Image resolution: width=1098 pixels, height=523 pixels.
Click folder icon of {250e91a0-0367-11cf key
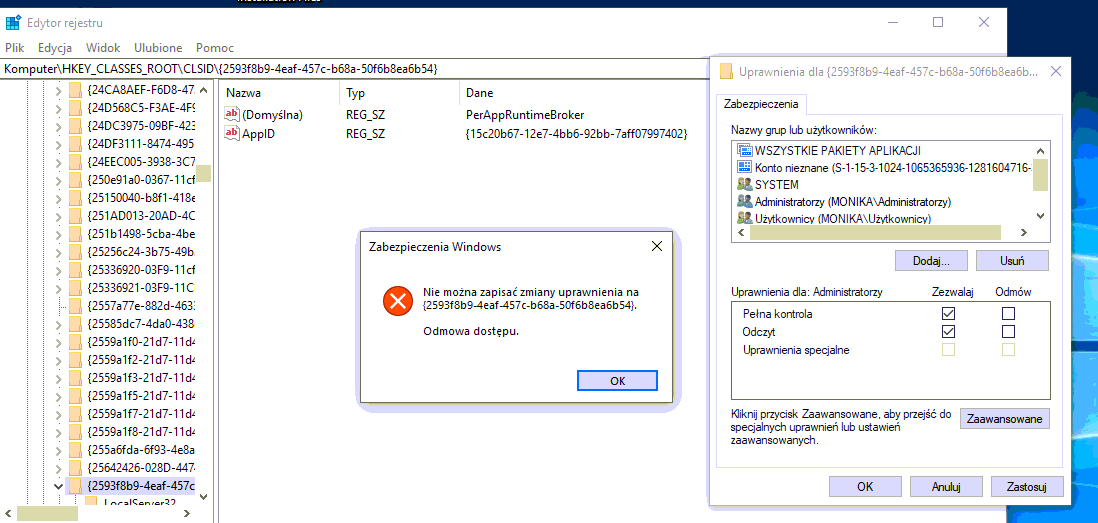(x=76, y=179)
